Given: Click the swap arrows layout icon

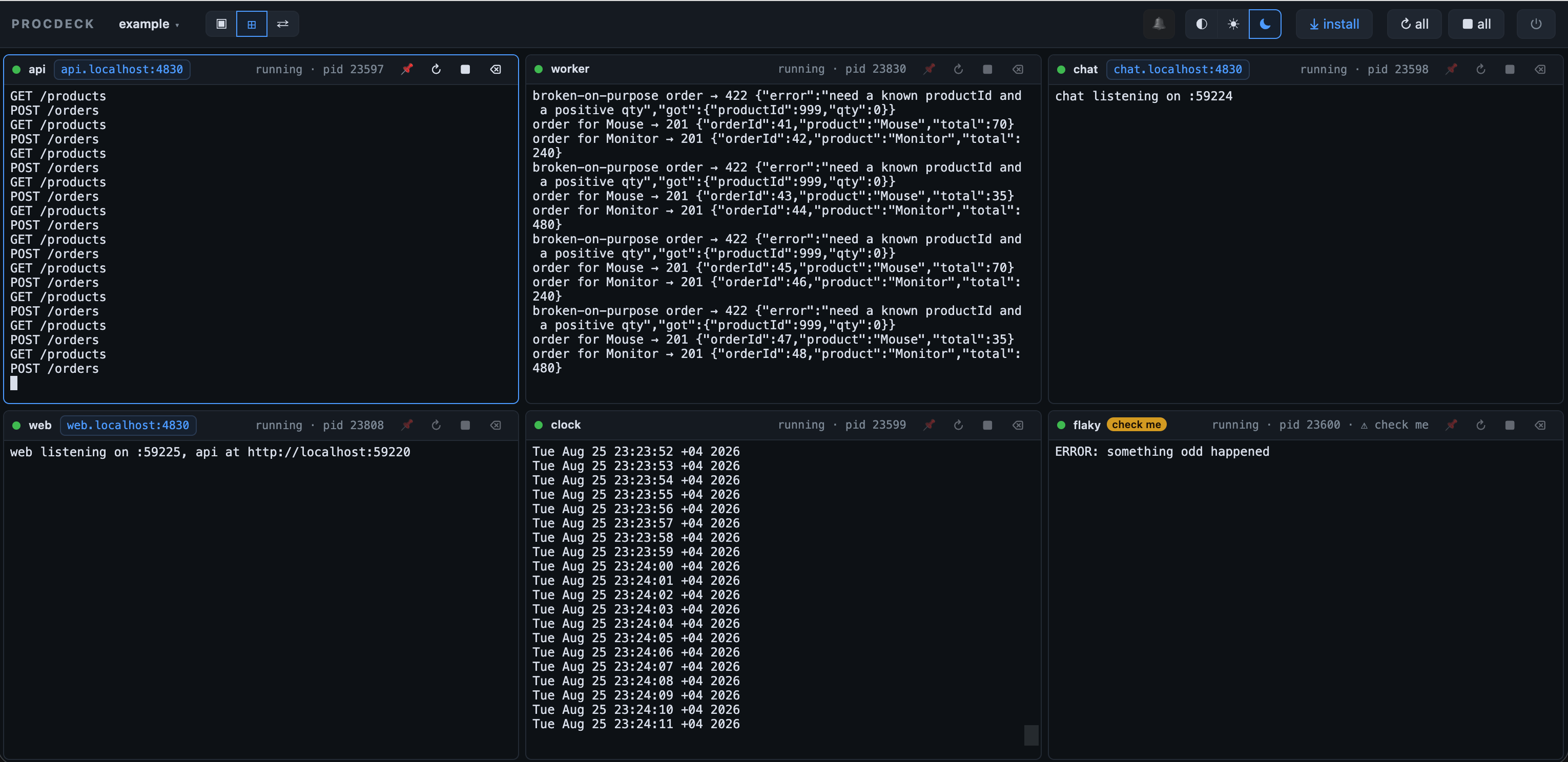Looking at the screenshot, I should point(282,24).
